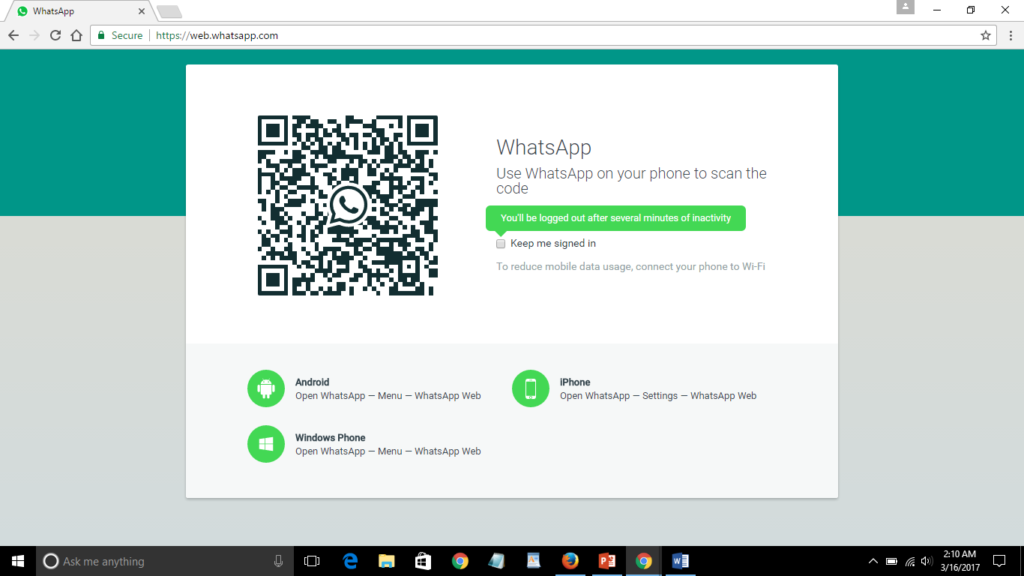Viewport: 1024px width, 576px height.
Task: Click the Wi-Fi data usage hint text
Action: point(630,266)
